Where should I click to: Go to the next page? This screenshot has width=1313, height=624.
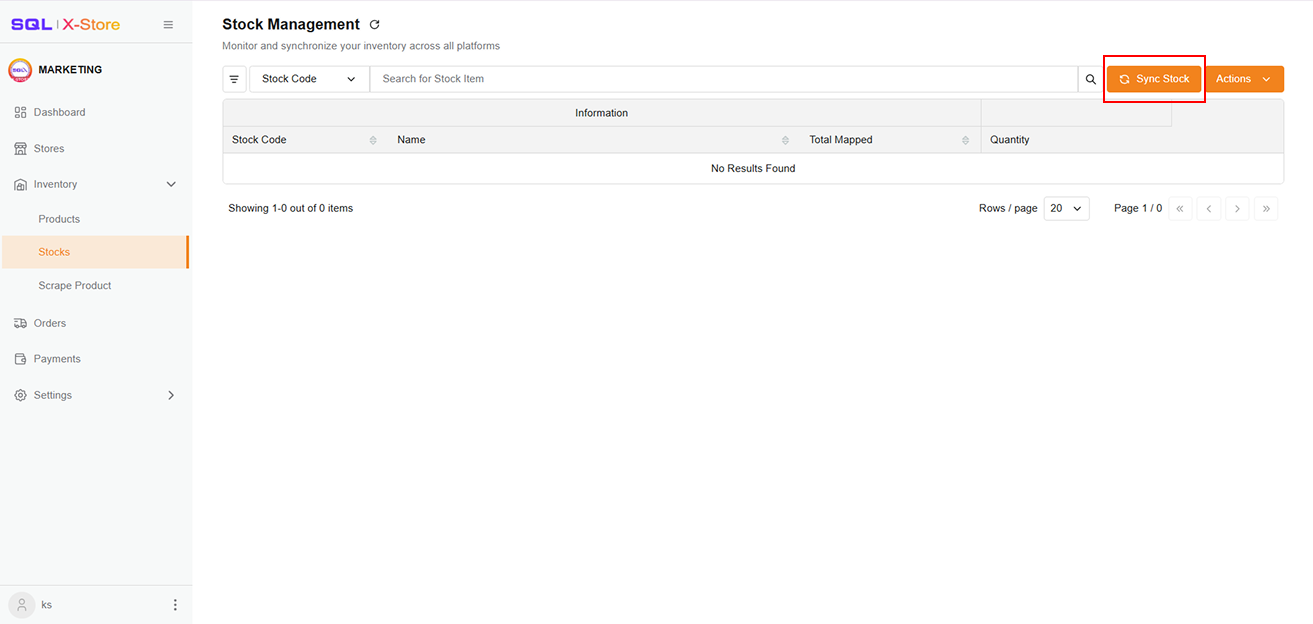tap(1238, 209)
